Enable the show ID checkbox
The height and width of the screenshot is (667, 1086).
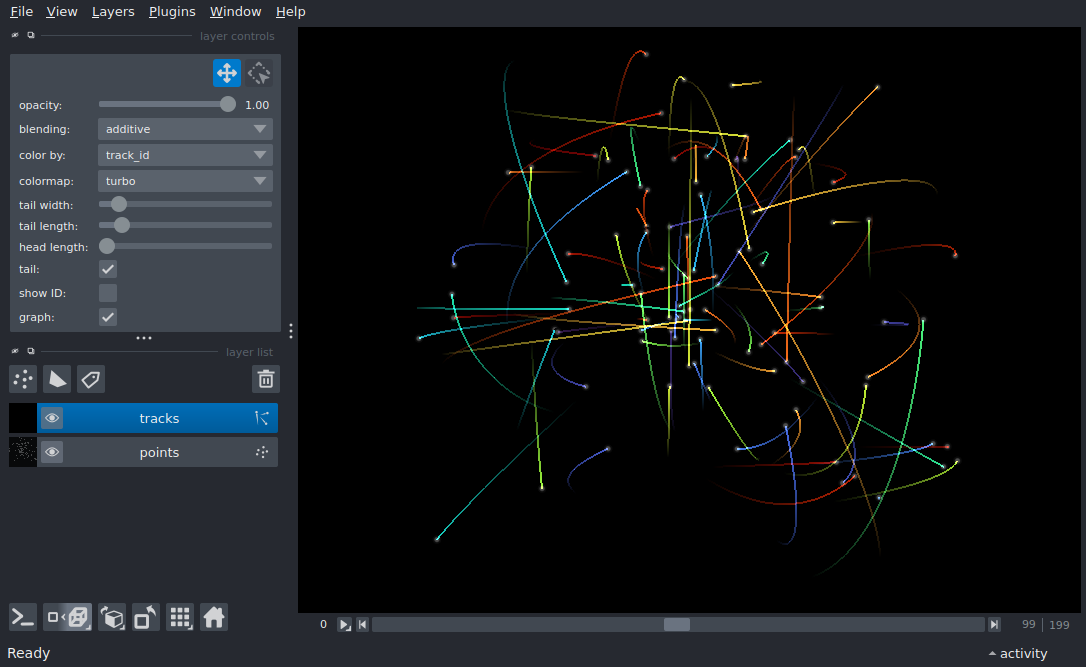108,293
